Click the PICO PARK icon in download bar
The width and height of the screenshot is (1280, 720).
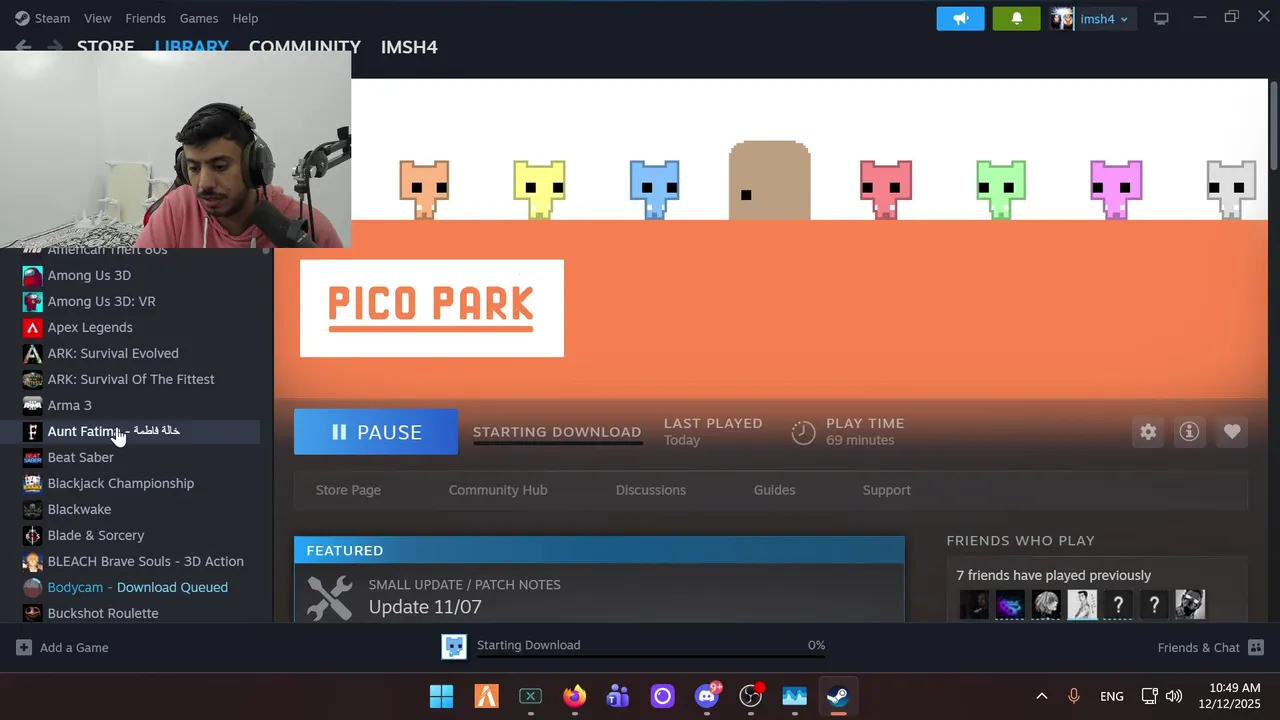tap(454, 647)
